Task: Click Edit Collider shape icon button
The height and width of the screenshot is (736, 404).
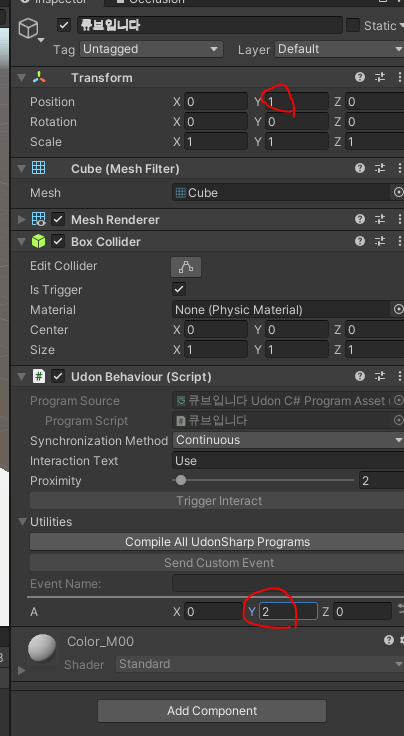Action: [186, 267]
